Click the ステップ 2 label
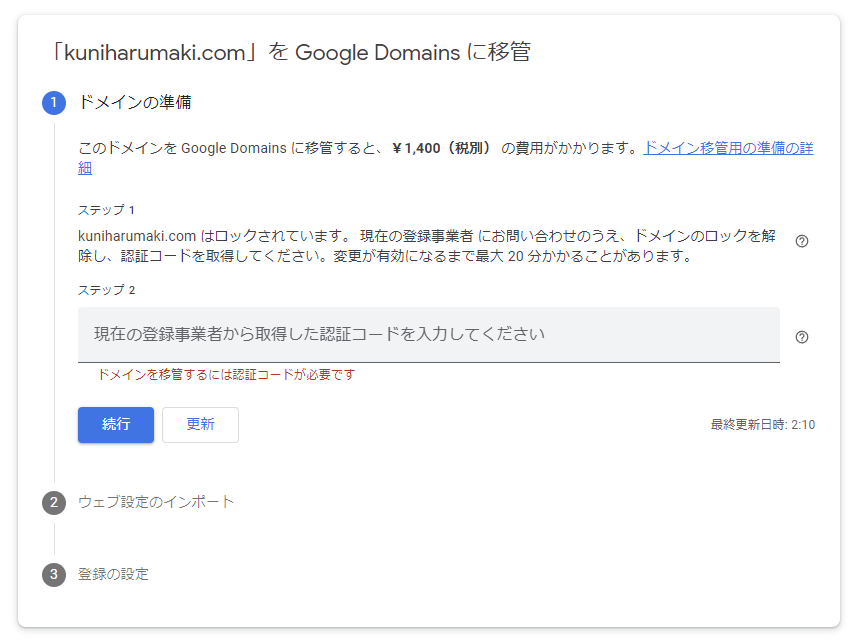This screenshot has width=856, height=644. pos(106,290)
